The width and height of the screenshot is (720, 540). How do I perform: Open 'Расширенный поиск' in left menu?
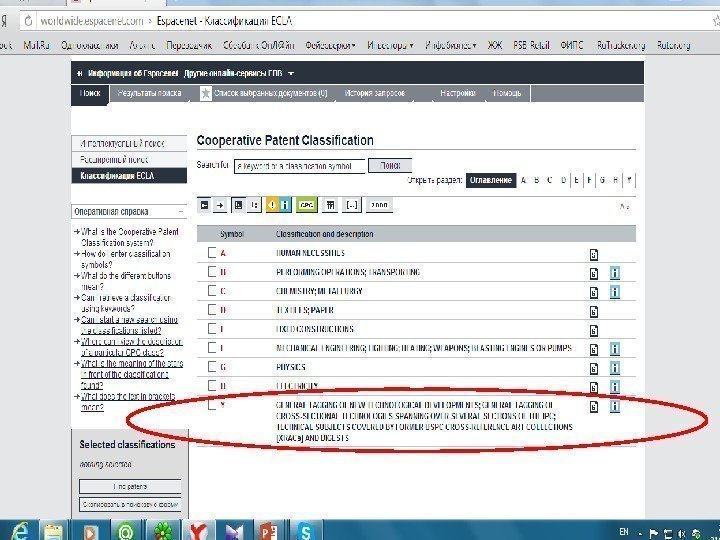click(x=129, y=160)
